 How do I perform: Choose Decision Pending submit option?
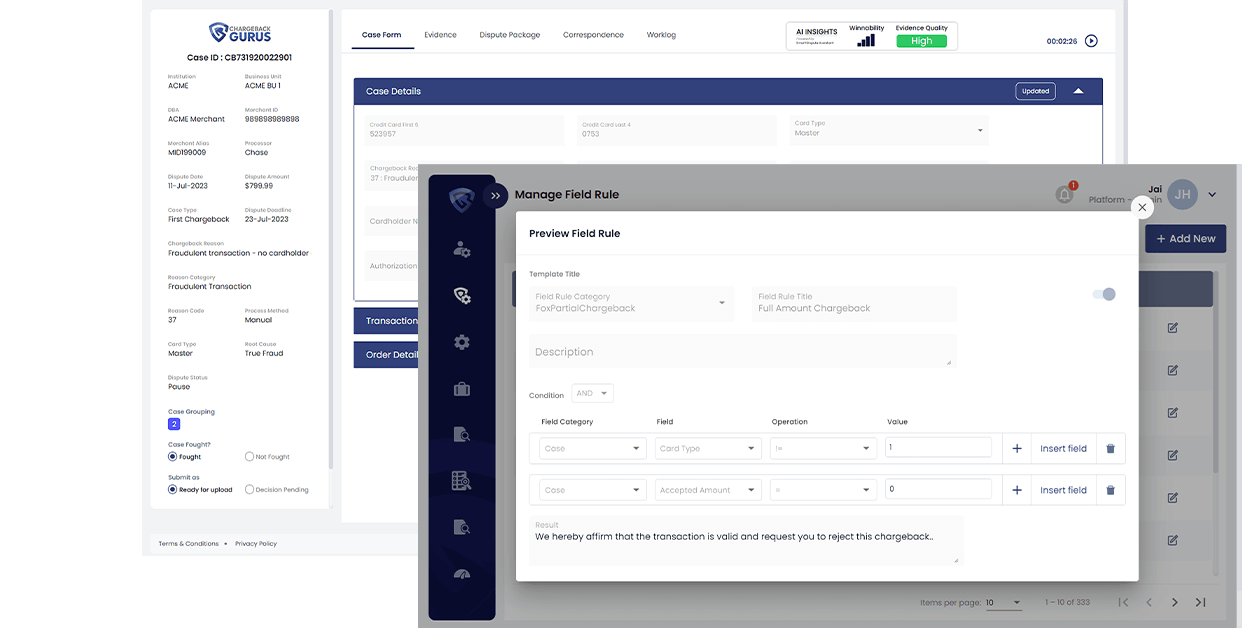(249, 490)
